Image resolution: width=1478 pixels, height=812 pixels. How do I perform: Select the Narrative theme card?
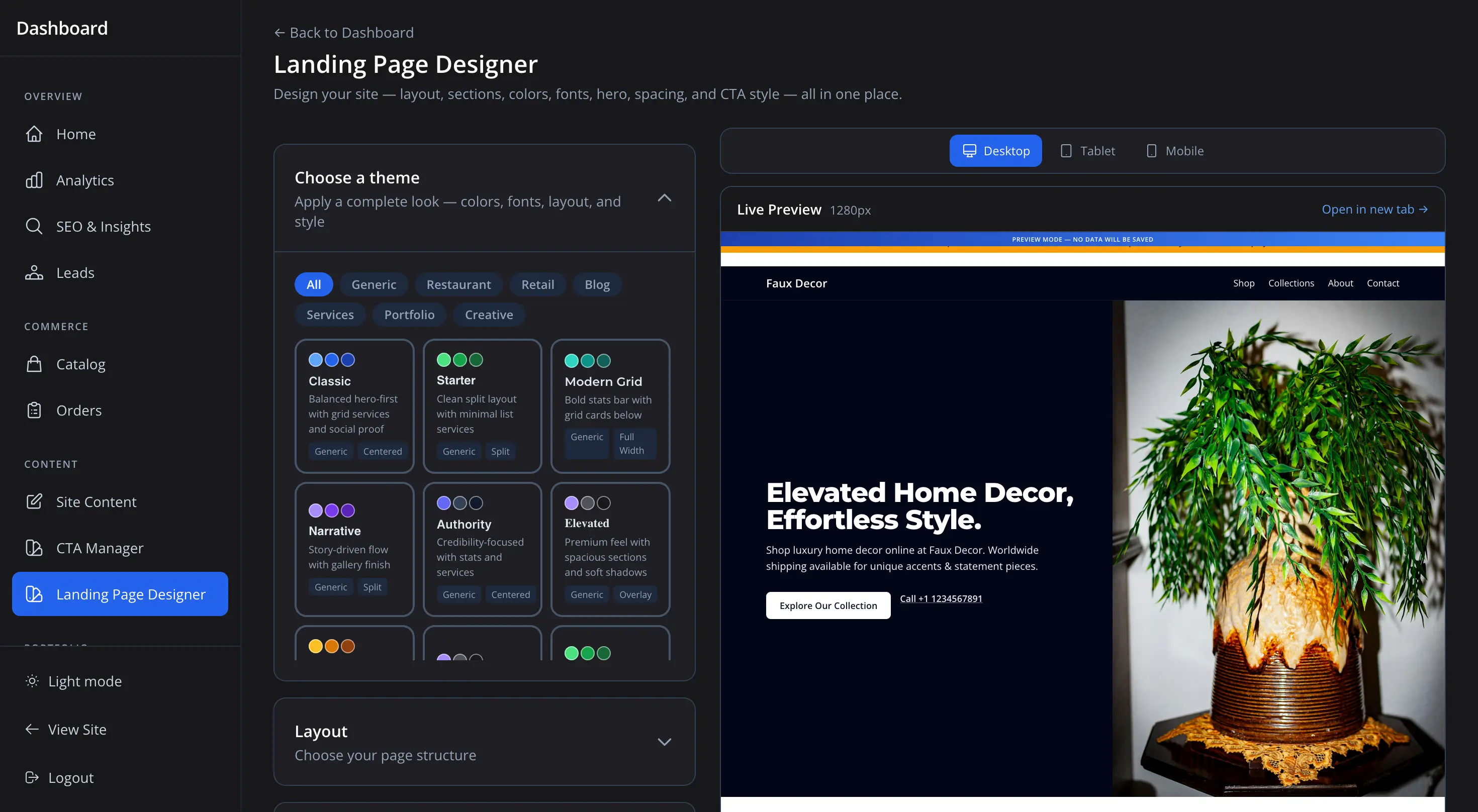pyautogui.click(x=354, y=549)
